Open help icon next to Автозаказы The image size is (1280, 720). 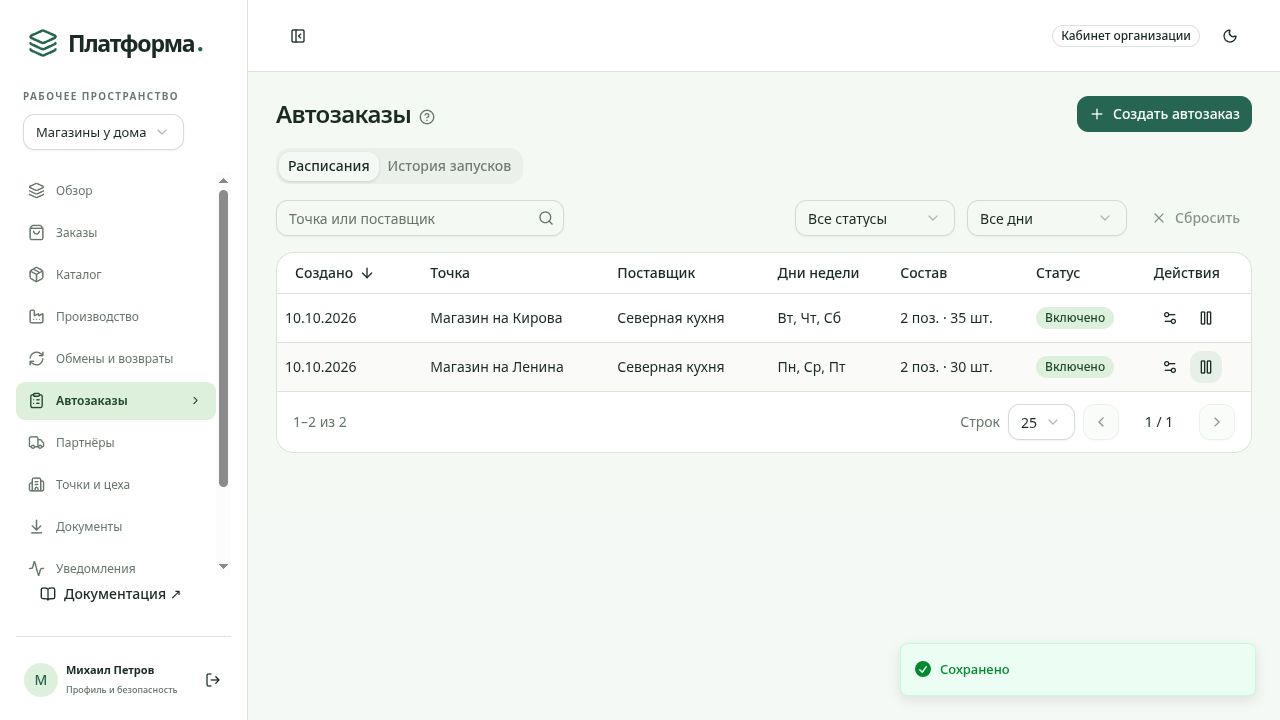(427, 117)
